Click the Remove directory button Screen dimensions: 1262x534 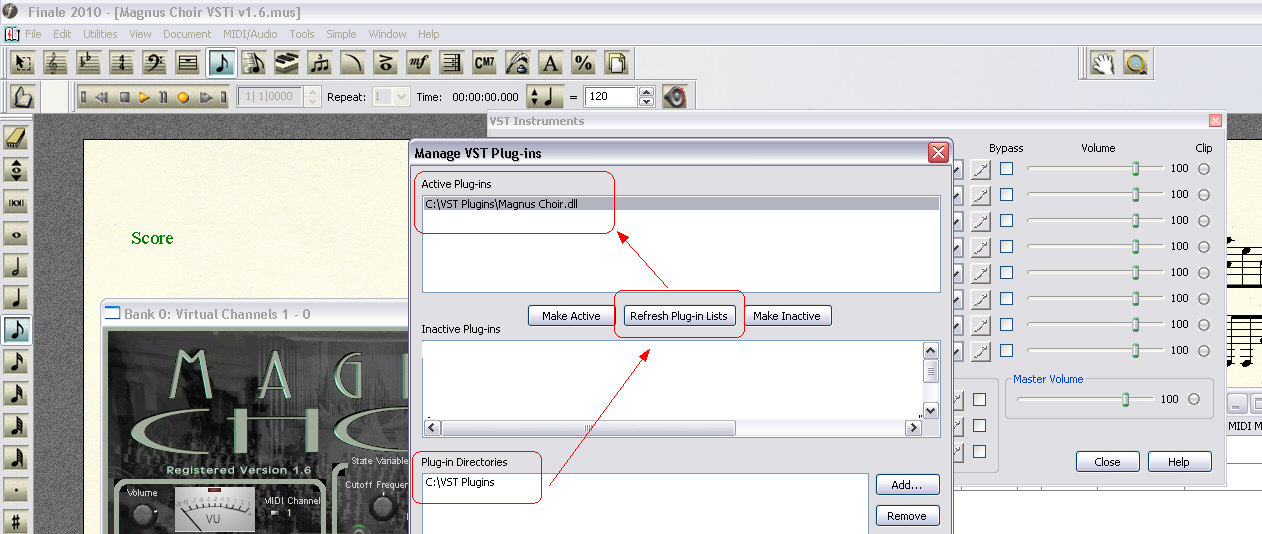pyautogui.click(x=908, y=516)
